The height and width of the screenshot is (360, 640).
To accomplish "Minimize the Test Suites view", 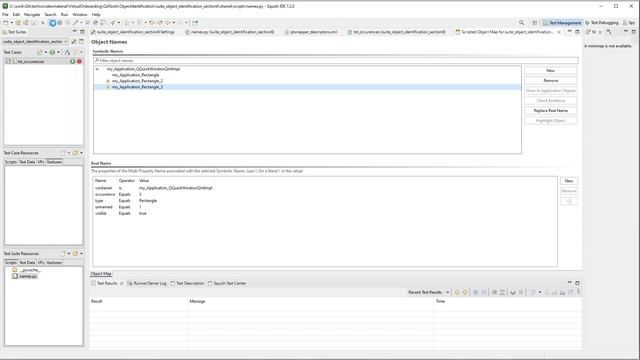I will [x=74, y=31].
